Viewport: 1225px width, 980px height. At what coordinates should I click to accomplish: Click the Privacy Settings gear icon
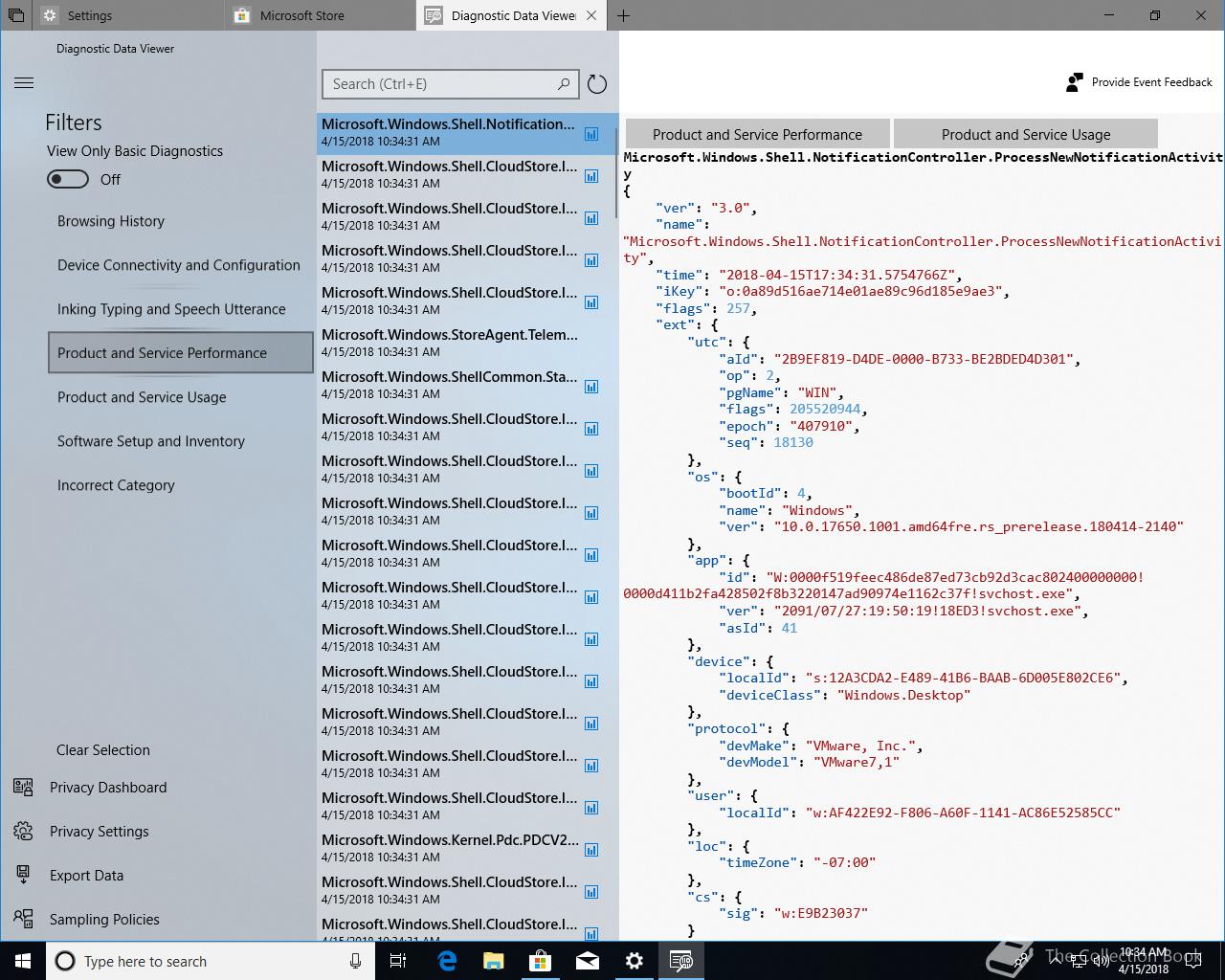[24, 831]
